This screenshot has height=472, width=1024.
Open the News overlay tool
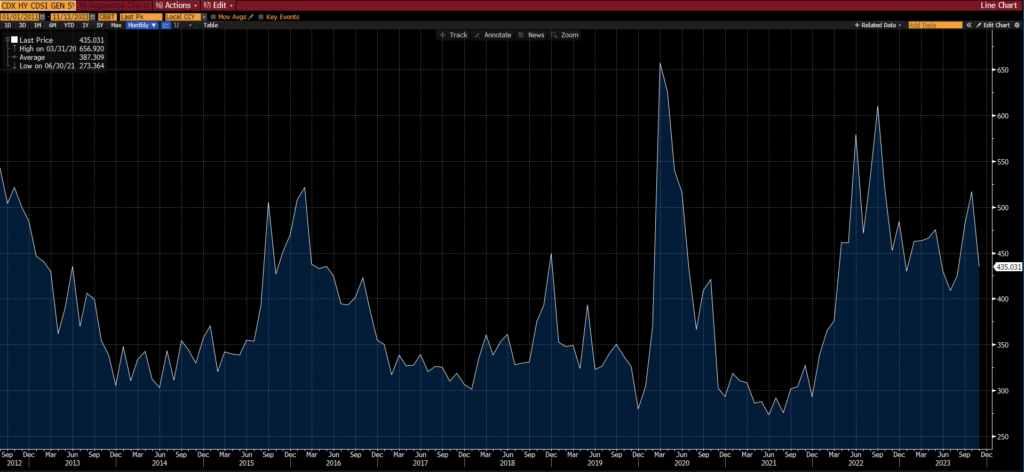click(x=535, y=35)
